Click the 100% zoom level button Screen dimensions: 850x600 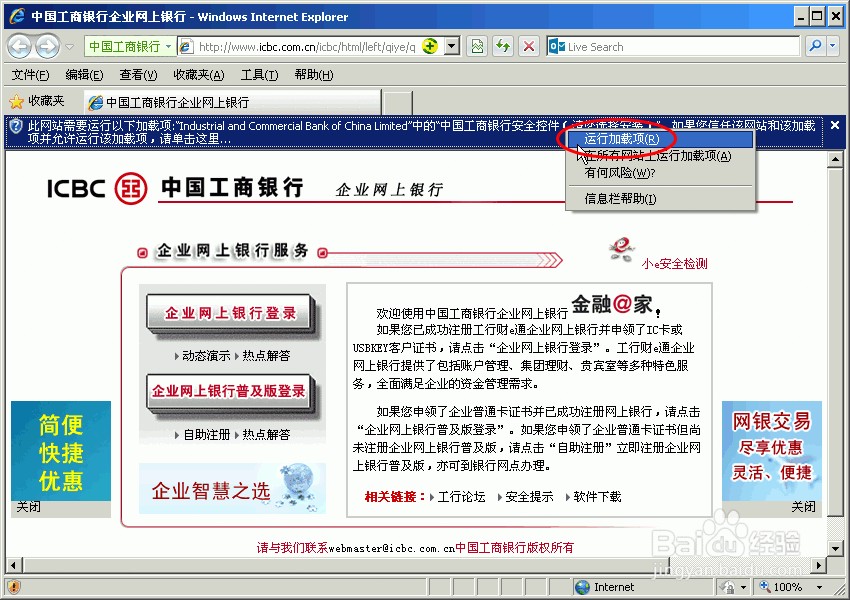[x=781, y=587]
